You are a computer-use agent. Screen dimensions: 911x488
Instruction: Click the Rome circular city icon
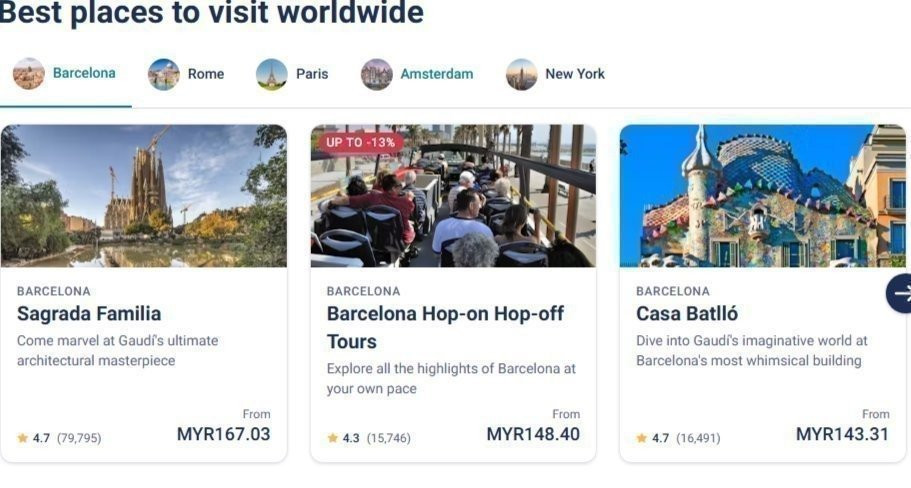pos(164,74)
